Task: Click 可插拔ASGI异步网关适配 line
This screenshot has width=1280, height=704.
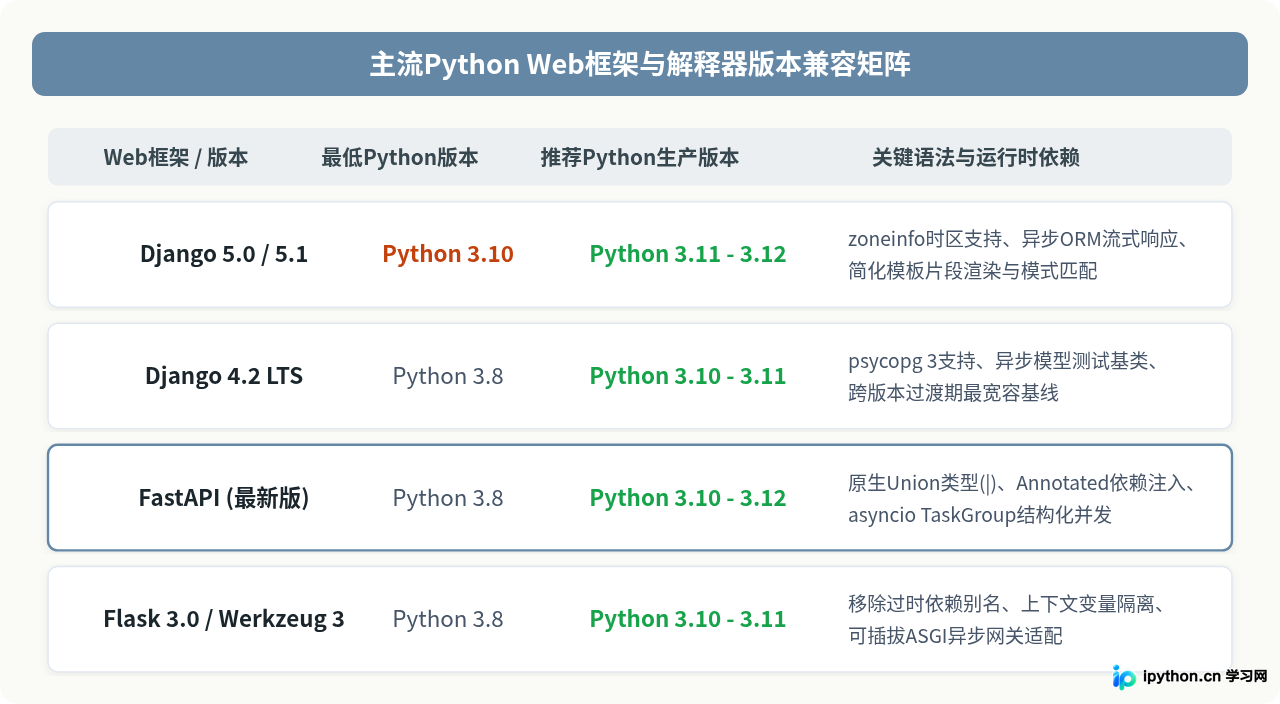Action: point(955,636)
